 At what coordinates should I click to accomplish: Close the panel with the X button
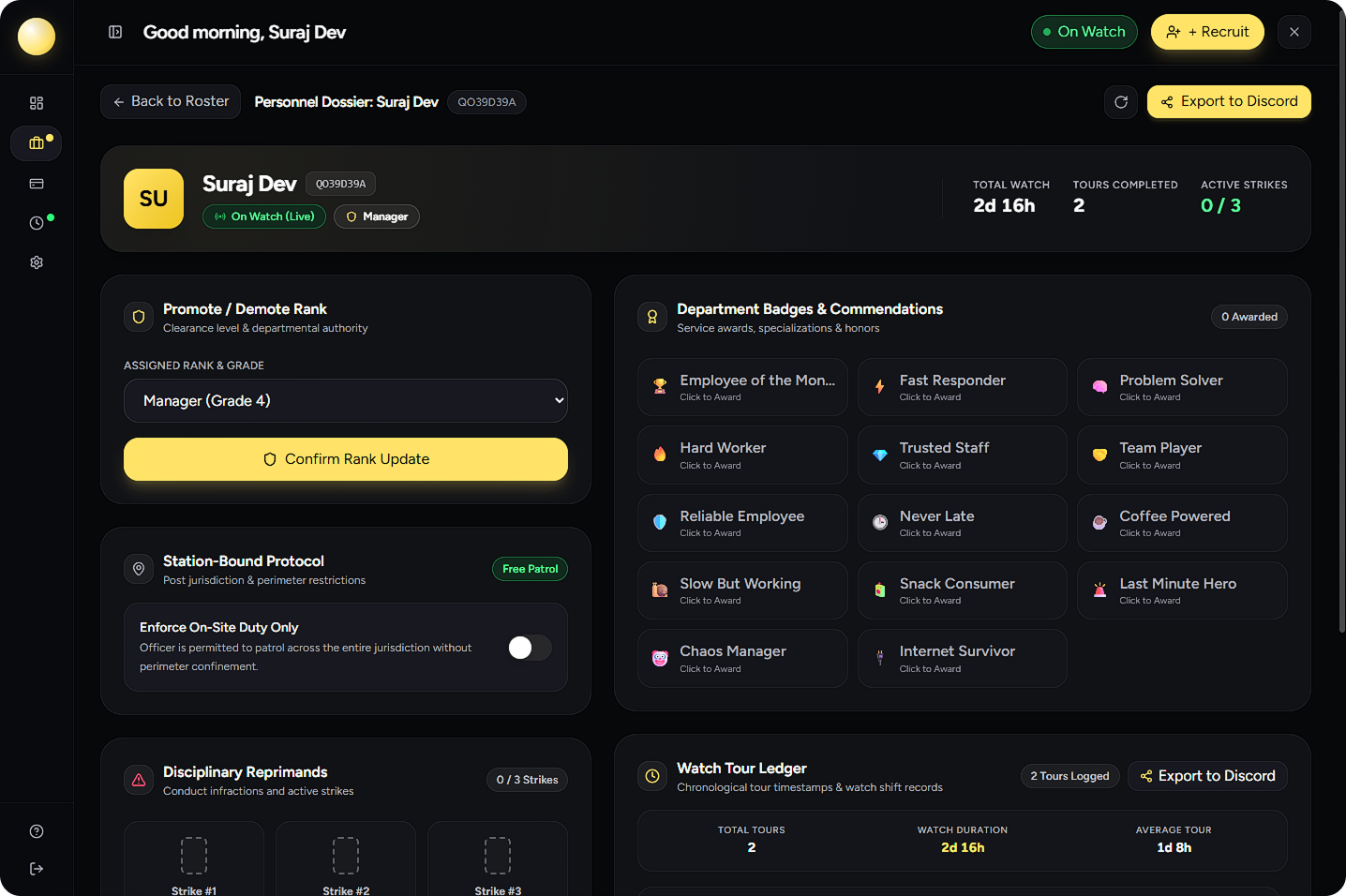1294,32
